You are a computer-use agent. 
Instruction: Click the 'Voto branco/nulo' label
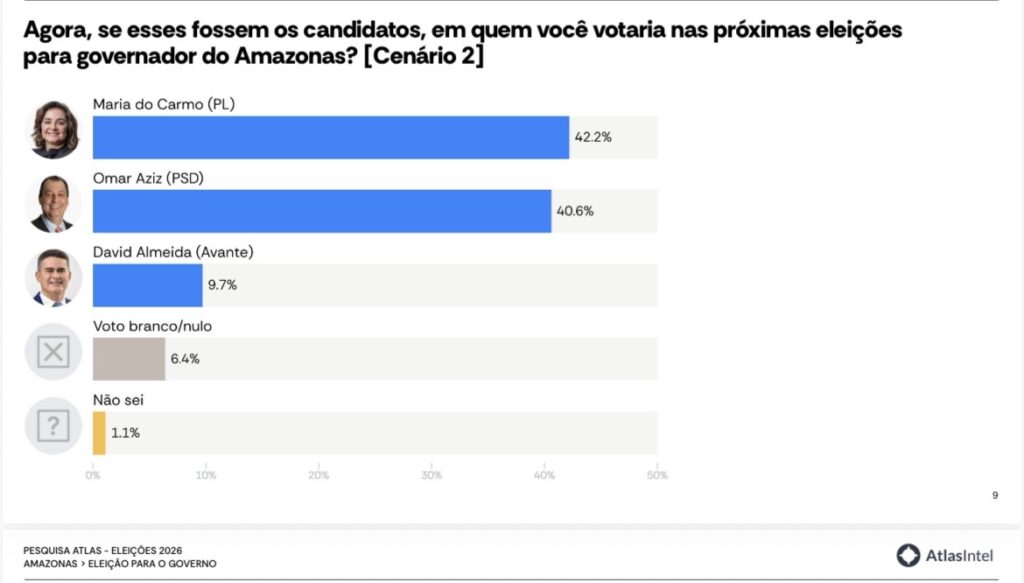point(152,326)
